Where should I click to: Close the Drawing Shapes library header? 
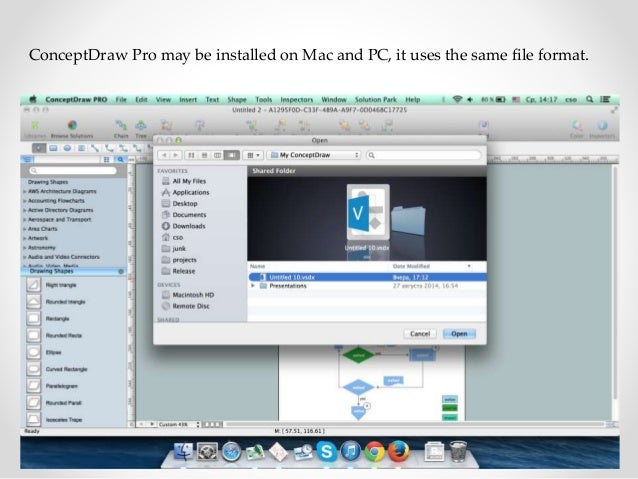pos(121,271)
